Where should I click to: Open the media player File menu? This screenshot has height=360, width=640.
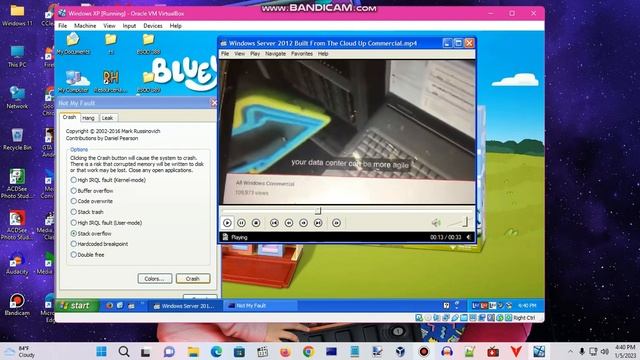(x=225, y=53)
